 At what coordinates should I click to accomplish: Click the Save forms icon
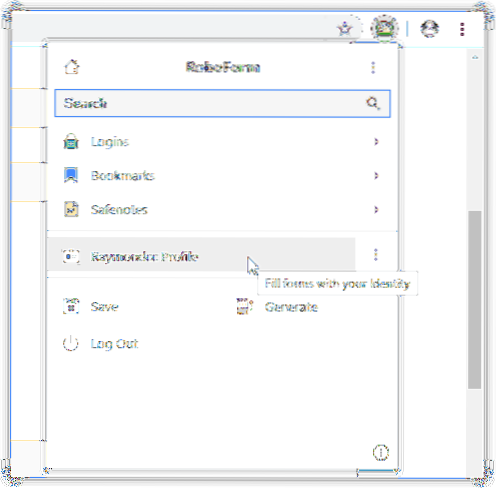click(x=71, y=306)
